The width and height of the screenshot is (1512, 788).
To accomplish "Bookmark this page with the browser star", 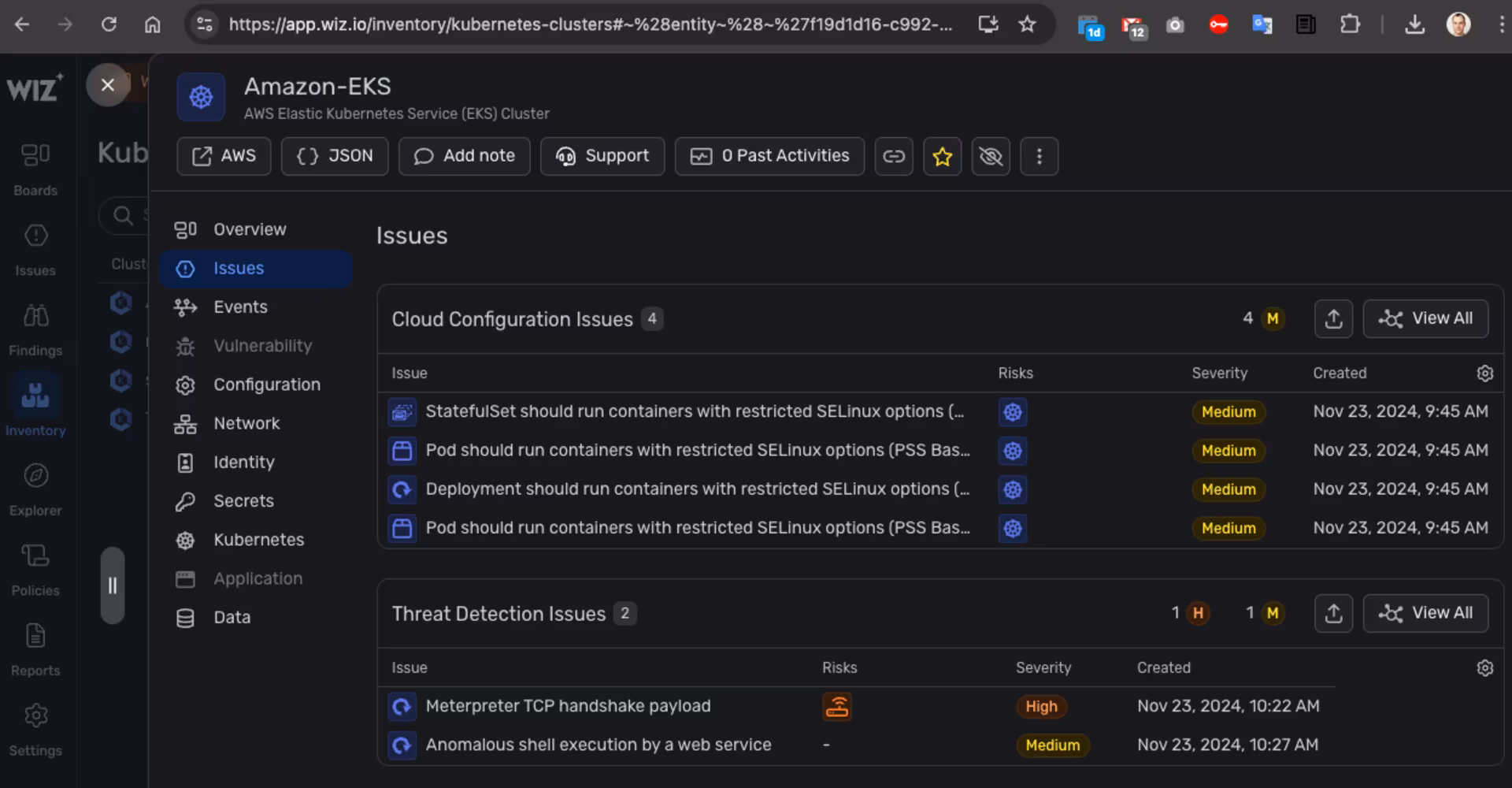I will [1027, 24].
